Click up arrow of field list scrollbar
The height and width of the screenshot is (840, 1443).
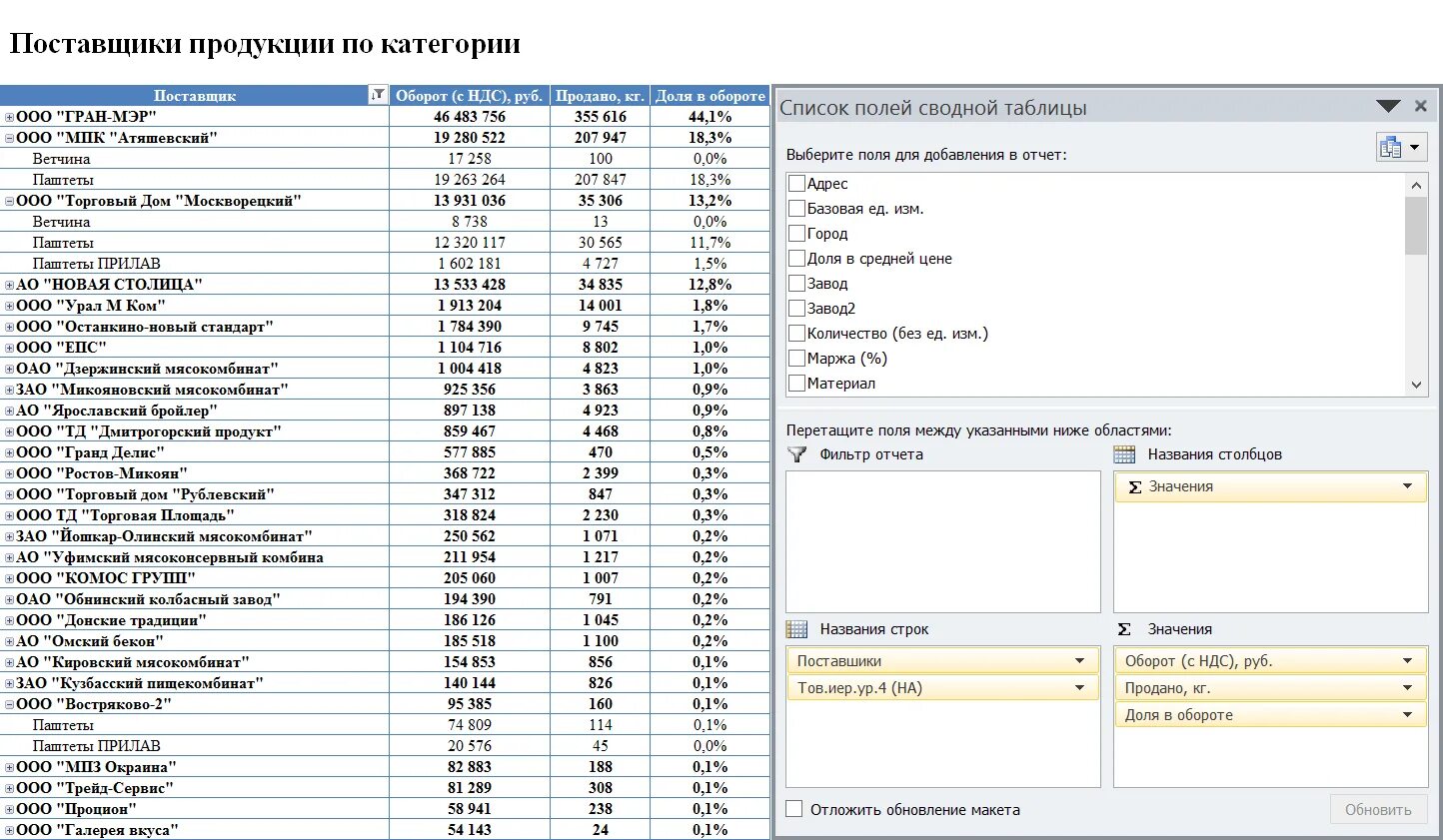point(1416,185)
